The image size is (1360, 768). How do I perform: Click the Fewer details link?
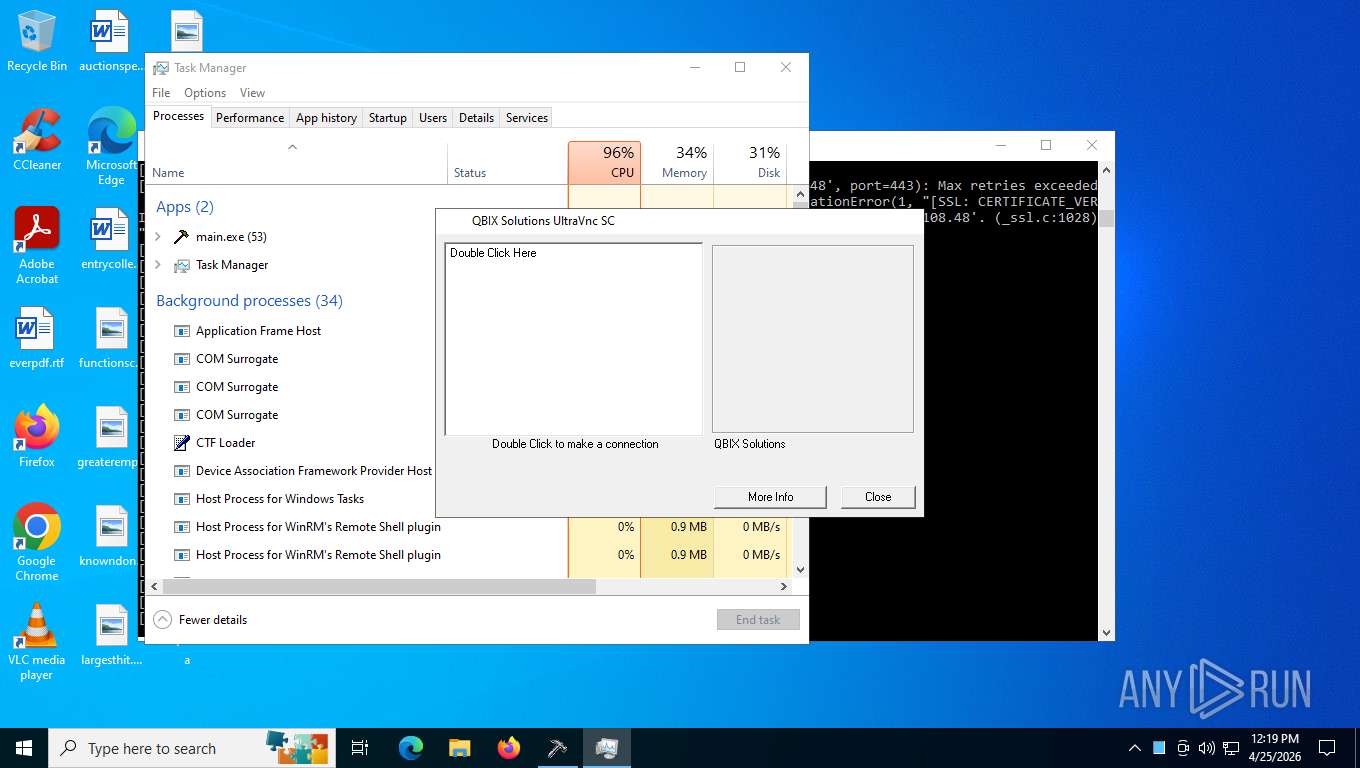click(213, 620)
